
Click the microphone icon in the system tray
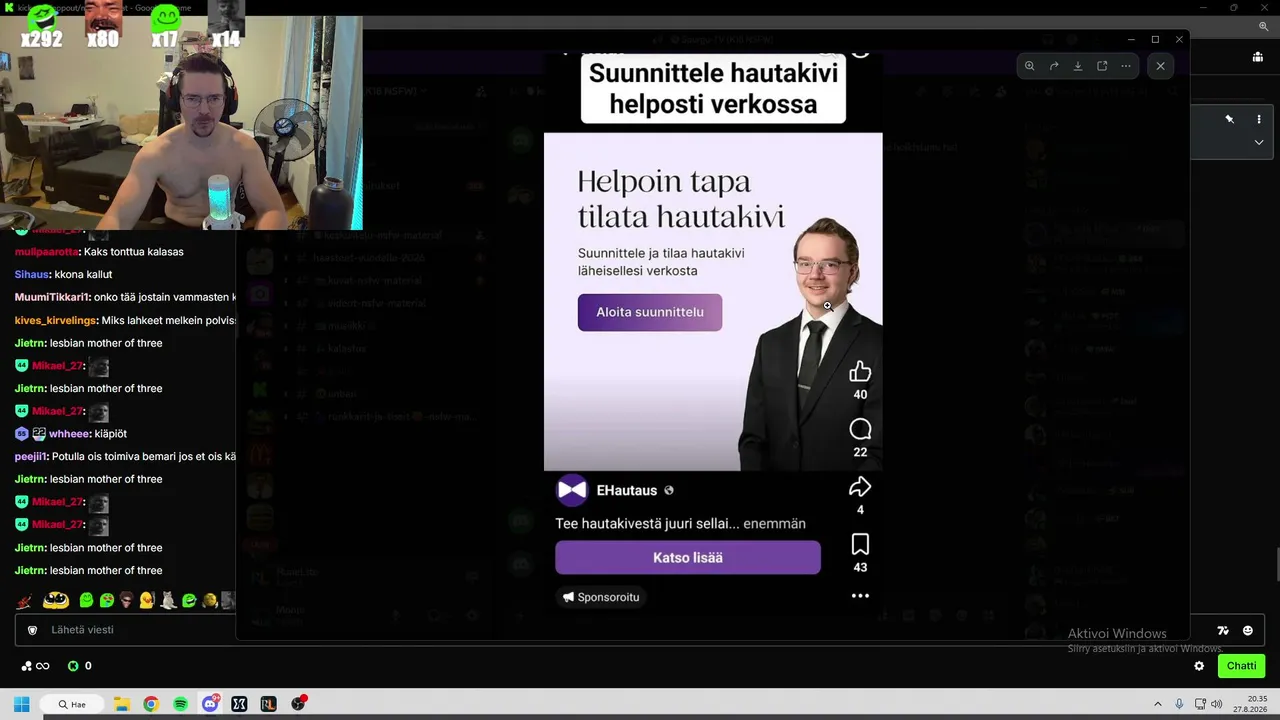pyautogui.click(x=1180, y=704)
